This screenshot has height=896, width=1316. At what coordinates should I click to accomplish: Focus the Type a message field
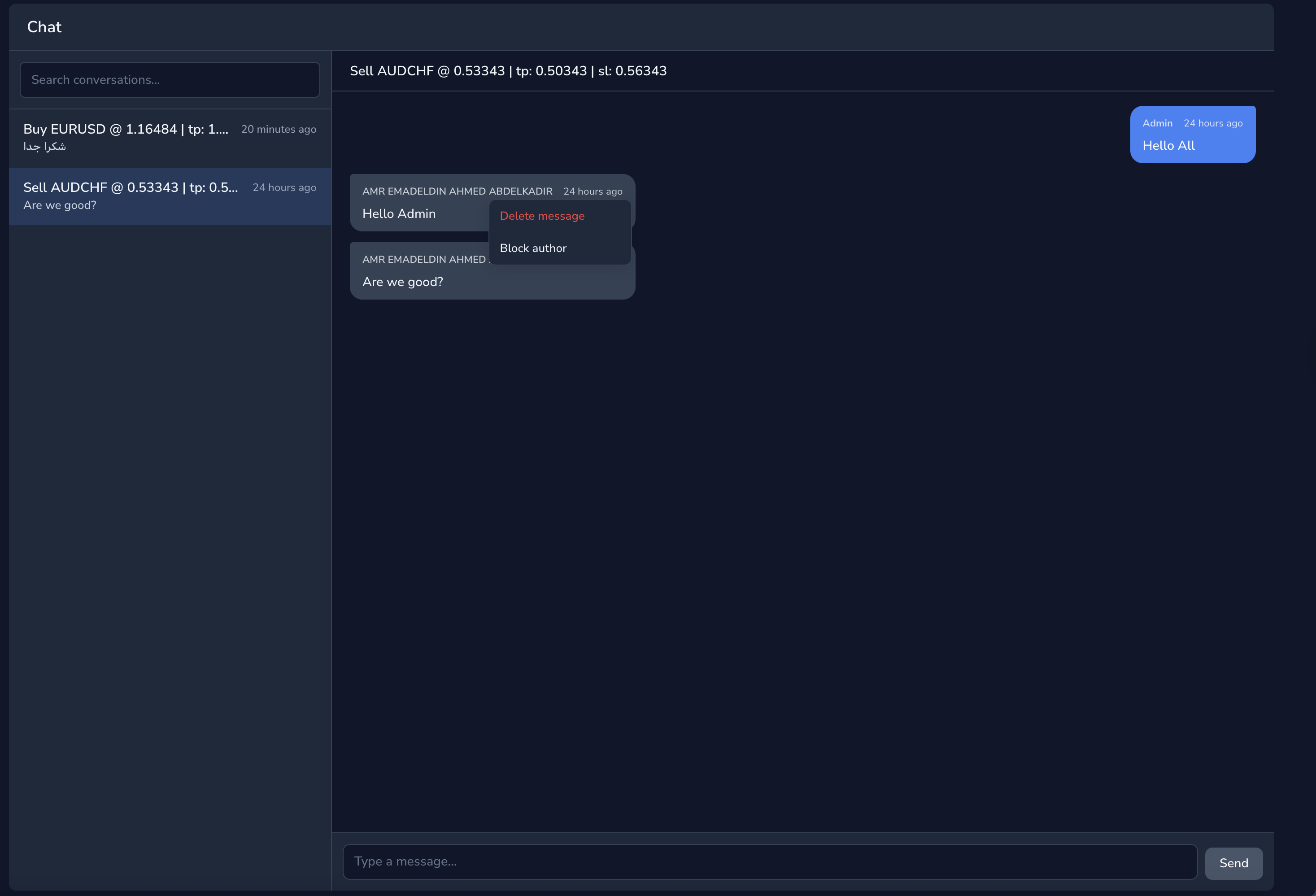(x=770, y=861)
